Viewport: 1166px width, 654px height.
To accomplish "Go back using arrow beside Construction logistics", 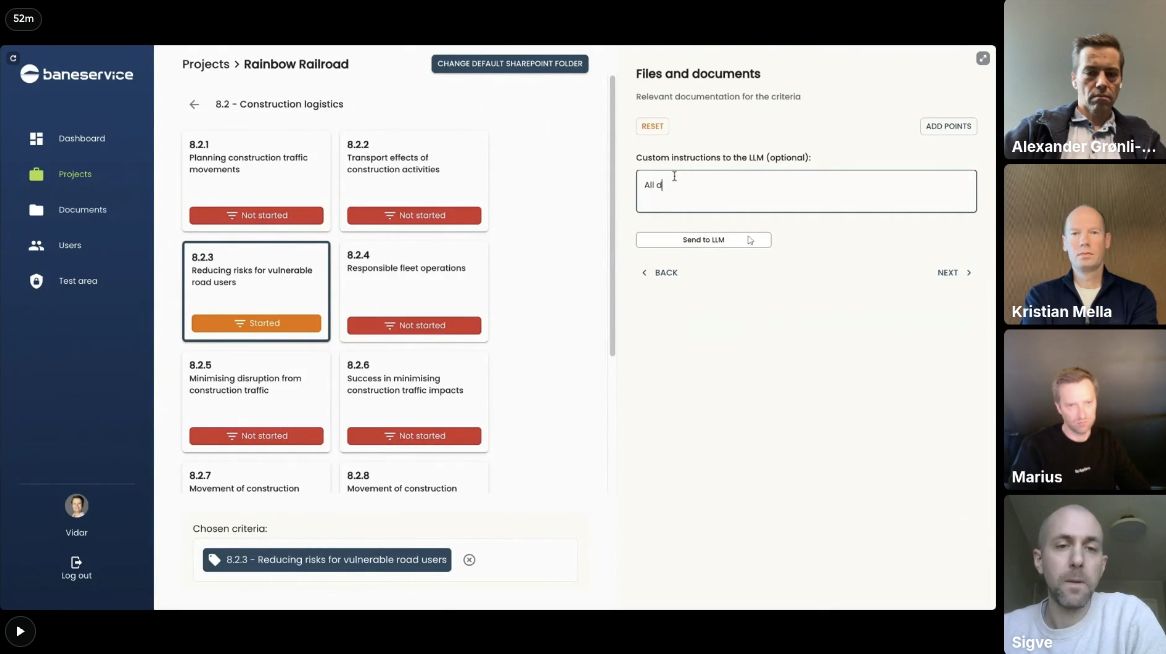I will pos(194,105).
